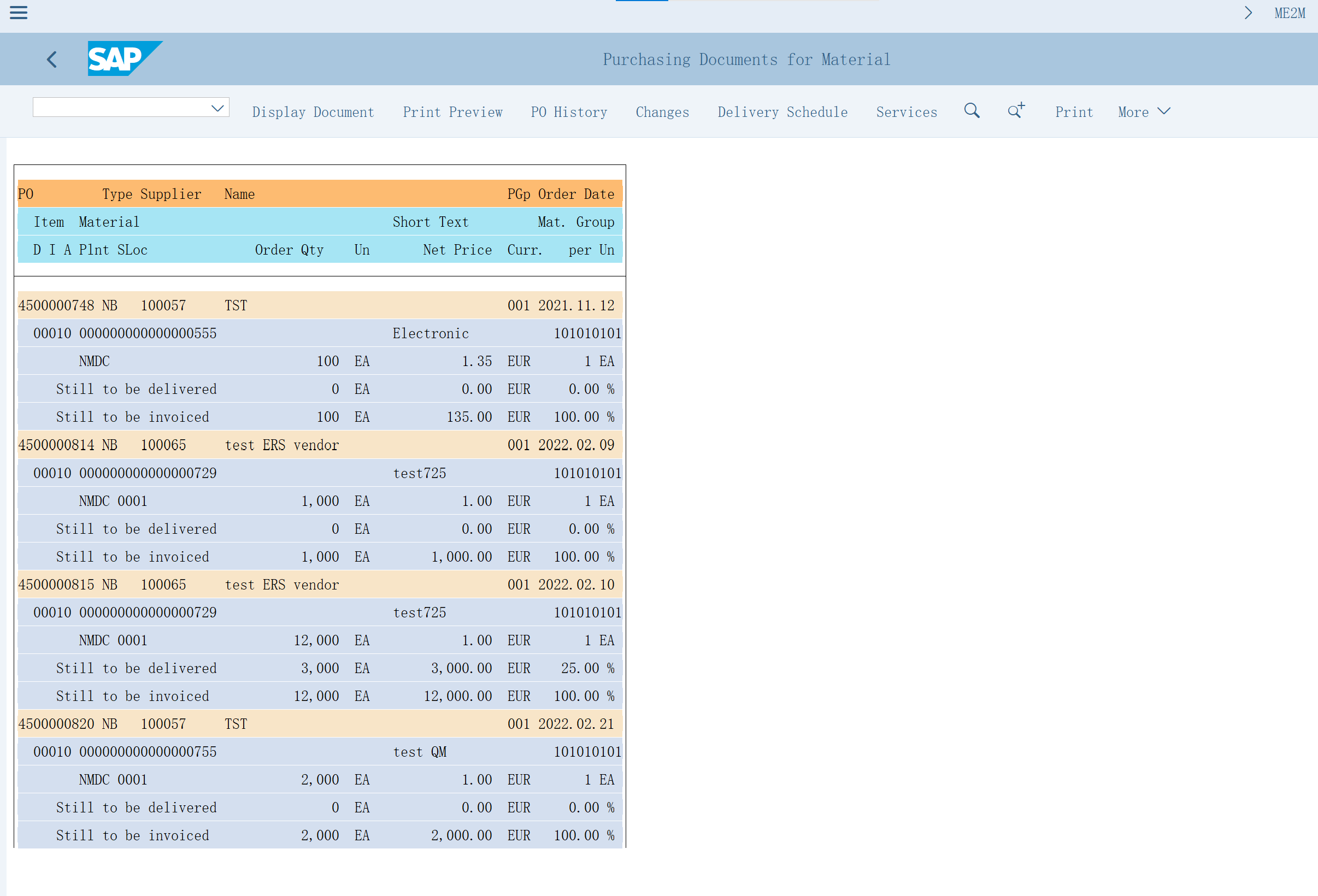Click the search magnifier icon
The image size is (1318, 896).
972,110
